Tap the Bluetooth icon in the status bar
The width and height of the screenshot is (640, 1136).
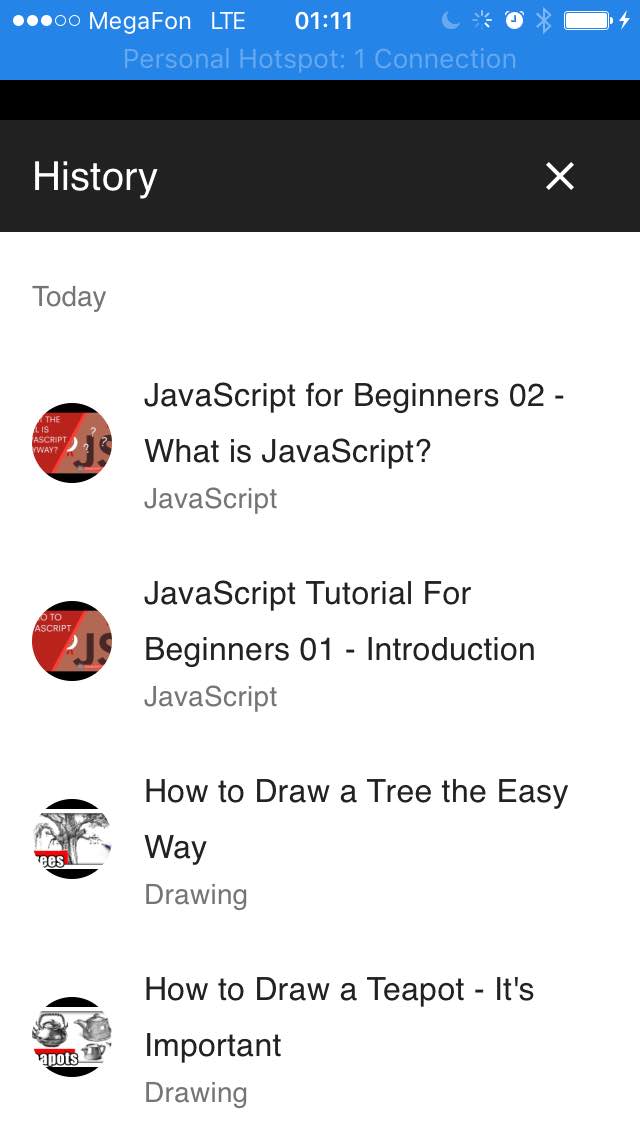(544, 21)
